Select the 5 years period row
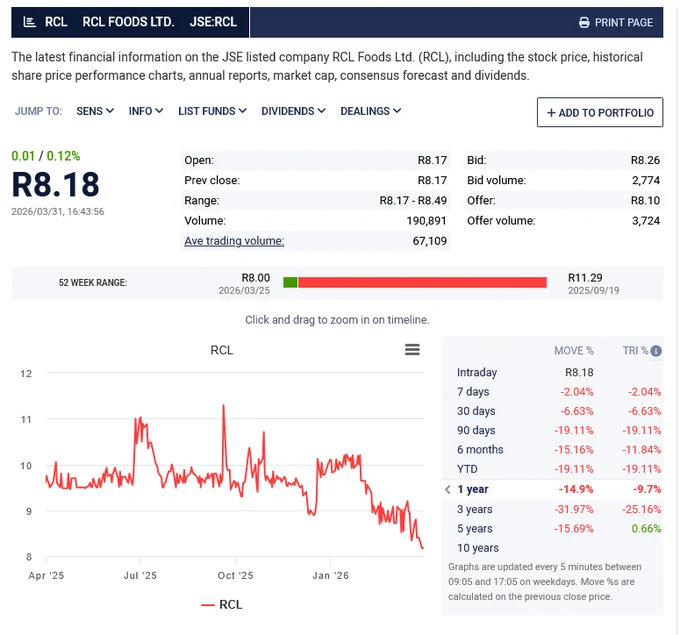The width and height of the screenshot is (680, 635). pos(553,528)
